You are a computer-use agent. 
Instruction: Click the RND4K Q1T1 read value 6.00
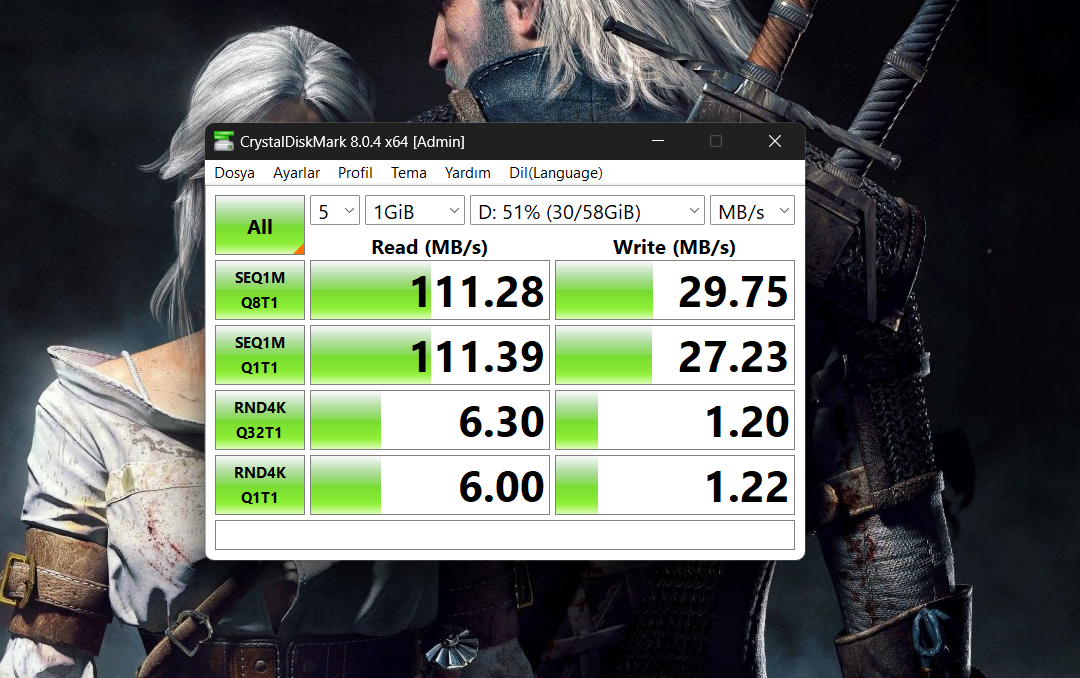[x=430, y=485]
